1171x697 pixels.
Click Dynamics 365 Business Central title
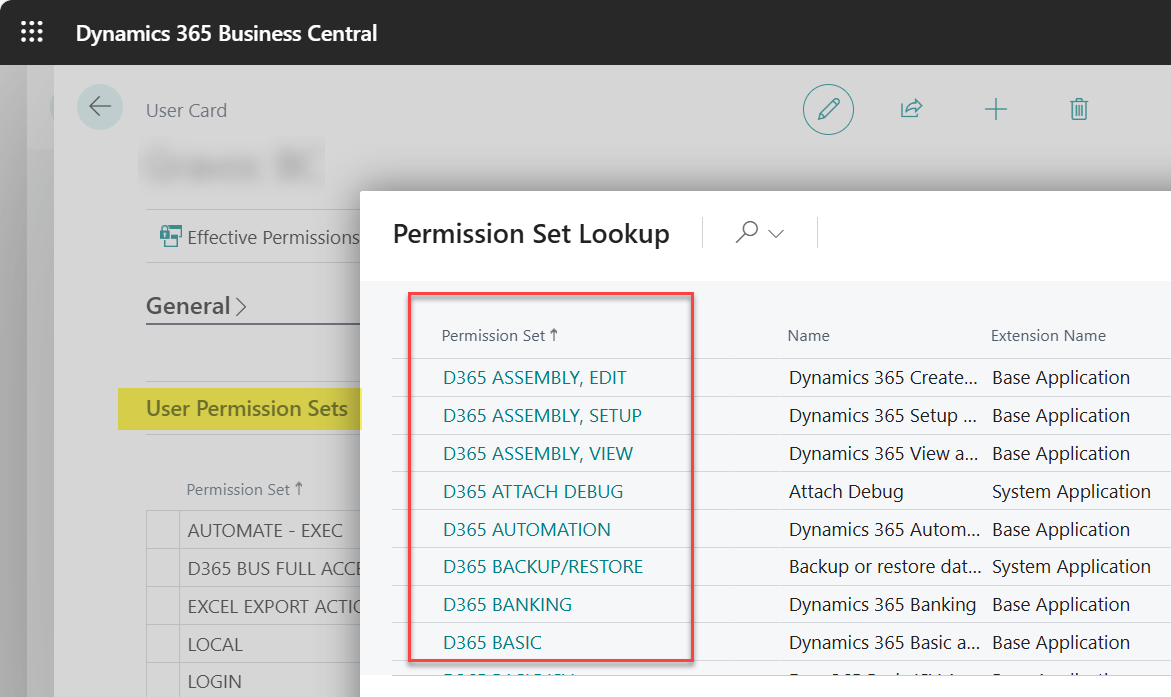coord(226,33)
